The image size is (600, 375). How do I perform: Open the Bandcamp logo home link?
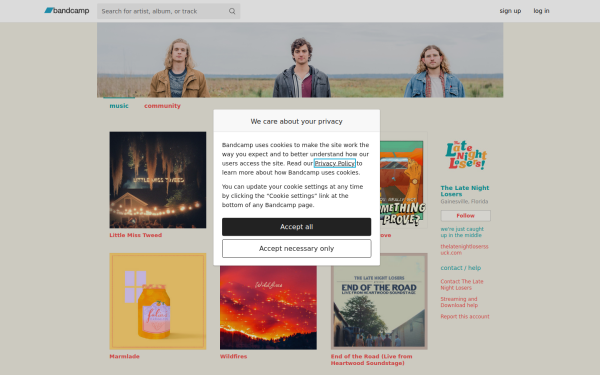67,11
